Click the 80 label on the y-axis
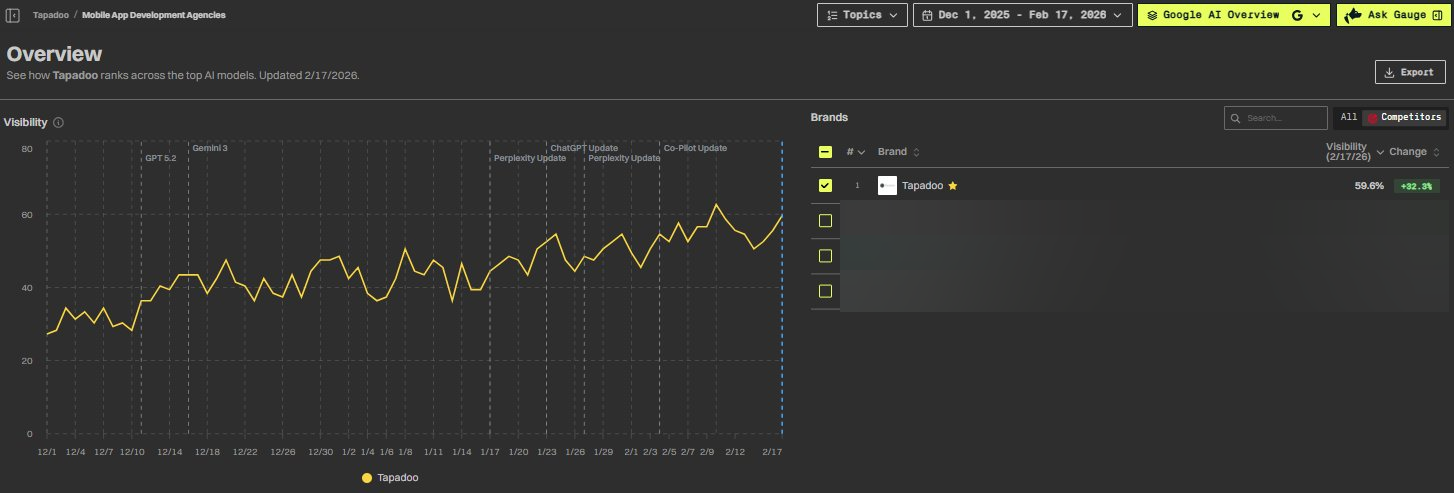Viewport: 1454px width, 493px height. [x=28, y=149]
